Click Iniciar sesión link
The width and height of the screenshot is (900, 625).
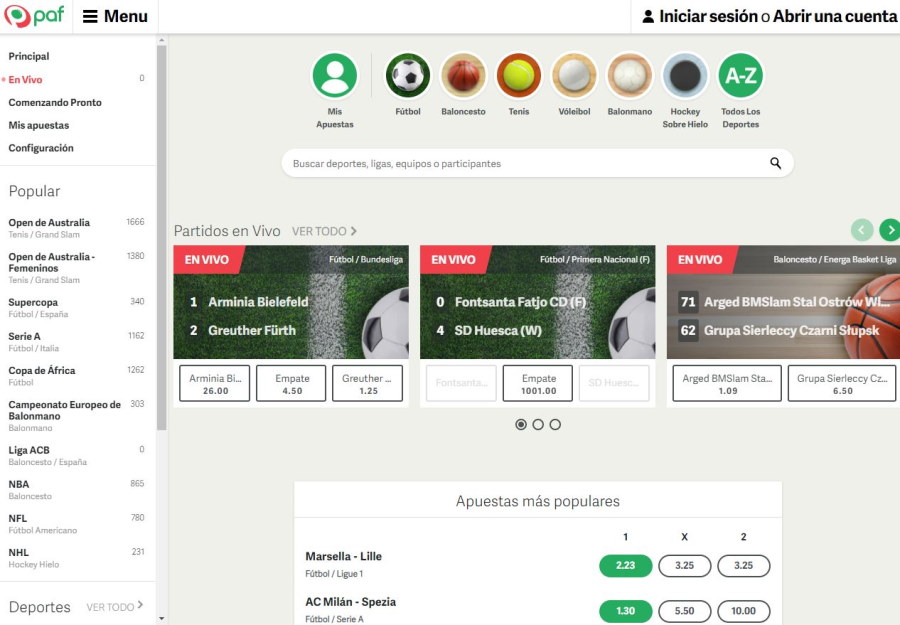click(x=708, y=16)
